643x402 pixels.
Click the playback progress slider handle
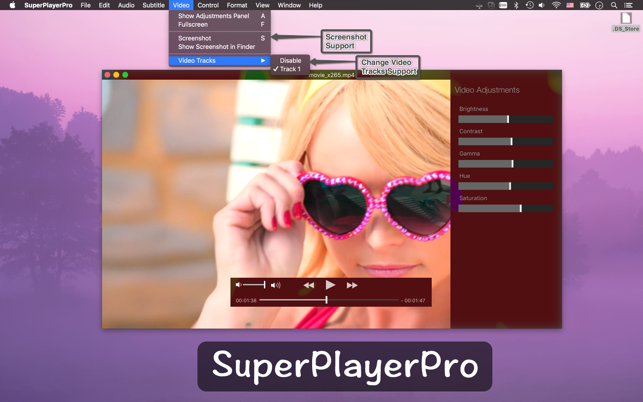point(326,300)
